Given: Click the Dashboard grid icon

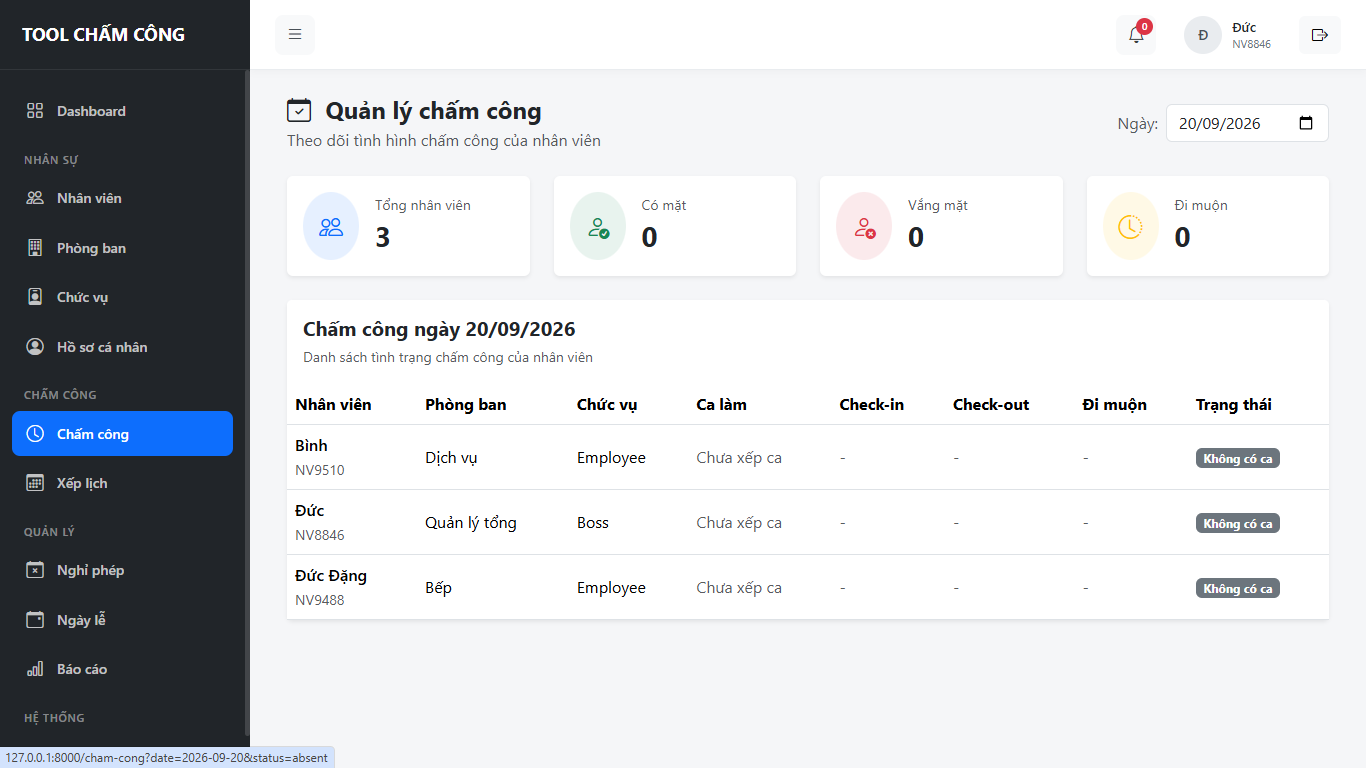Looking at the screenshot, I should [x=35, y=111].
